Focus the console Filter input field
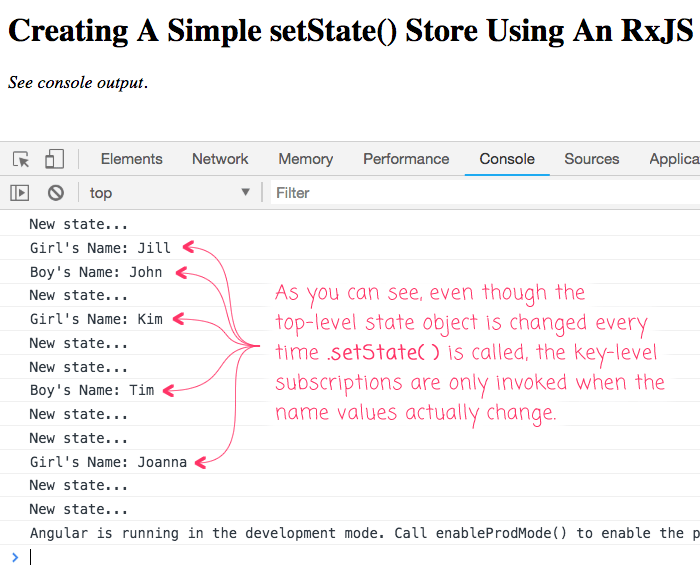This screenshot has width=700, height=575. point(485,193)
